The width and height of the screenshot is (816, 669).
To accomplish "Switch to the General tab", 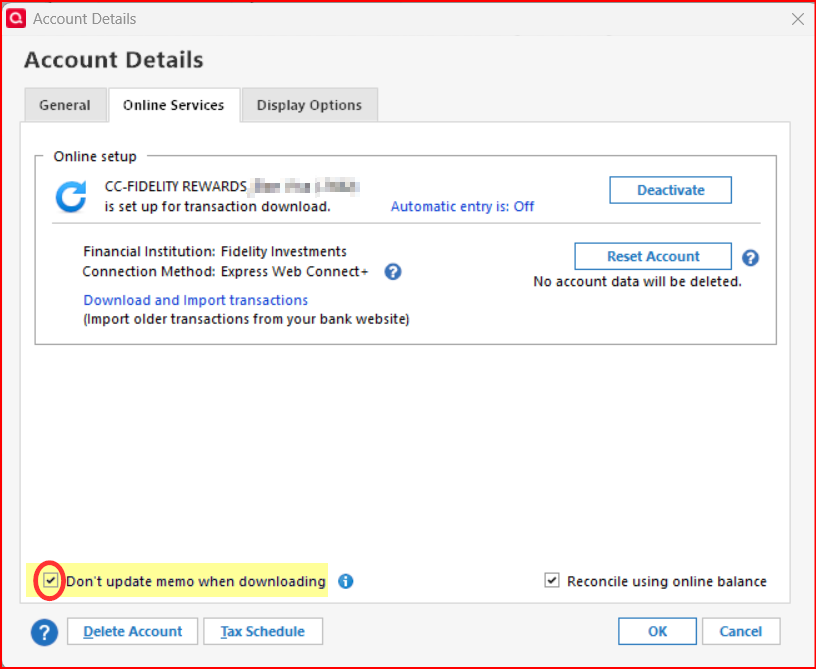I will [65, 105].
